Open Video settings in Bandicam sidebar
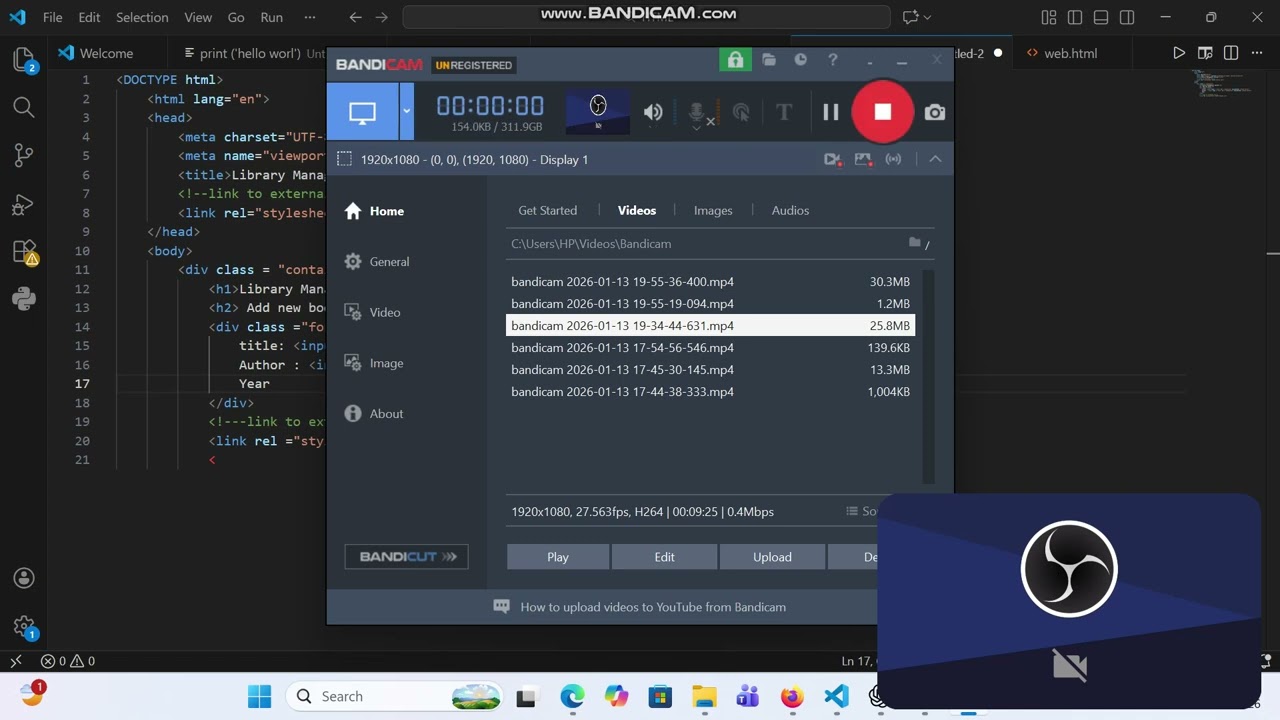 (x=372, y=312)
